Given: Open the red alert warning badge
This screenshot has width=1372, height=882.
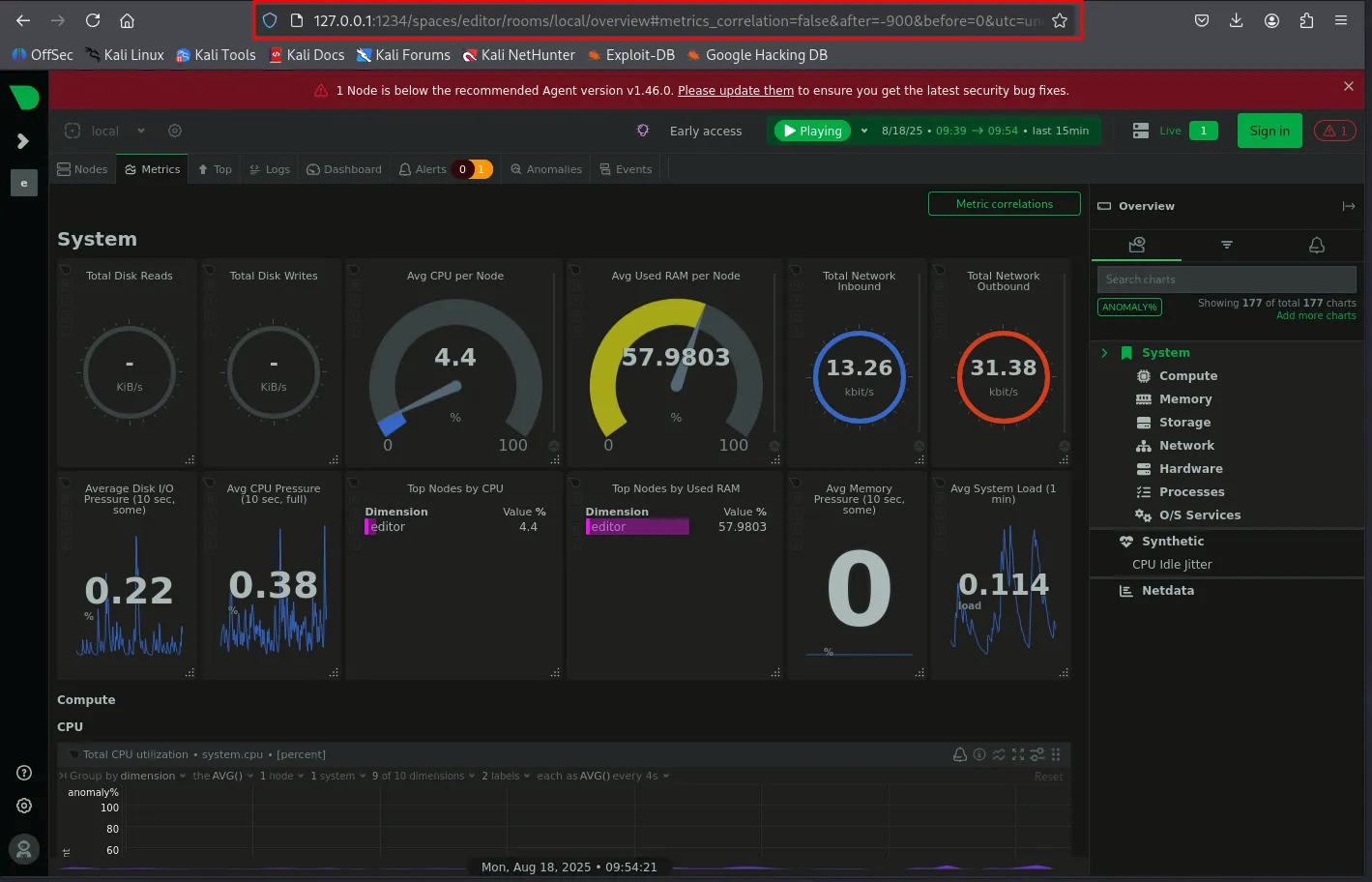Looking at the screenshot, I should click(1335, 131).
